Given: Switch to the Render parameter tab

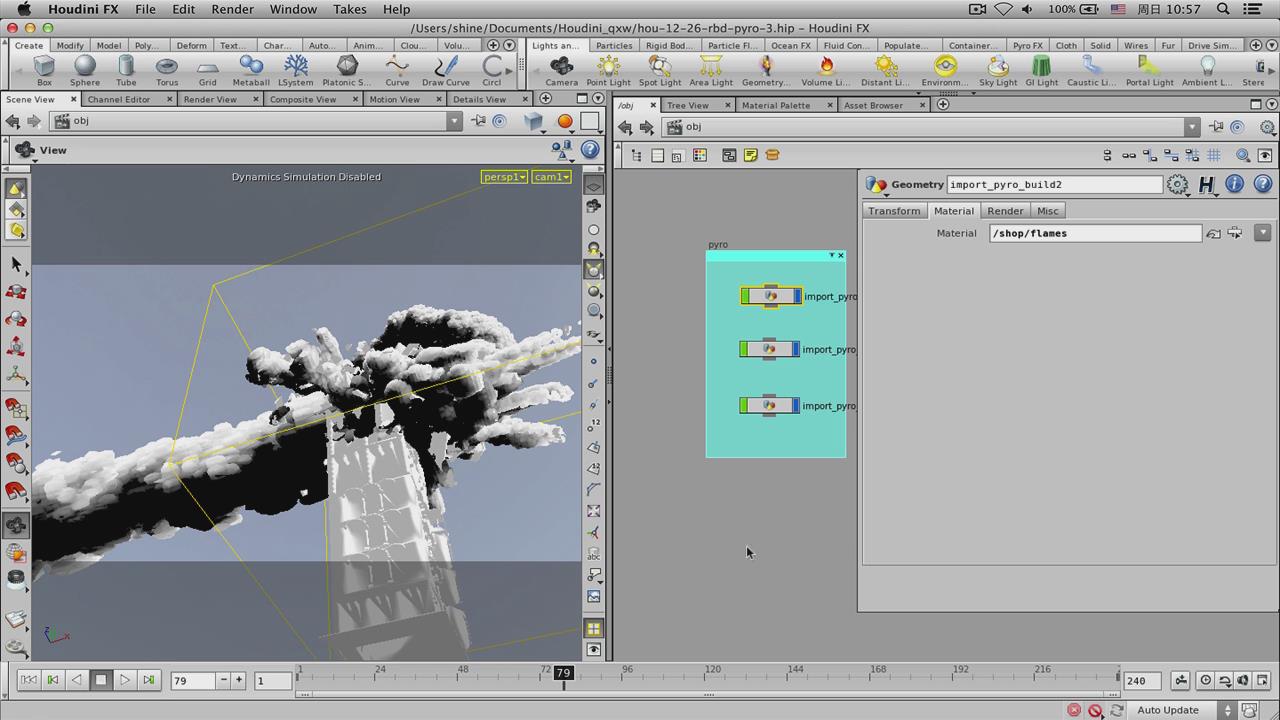Looking at the screenshot, I should [x=1005, y=211].
